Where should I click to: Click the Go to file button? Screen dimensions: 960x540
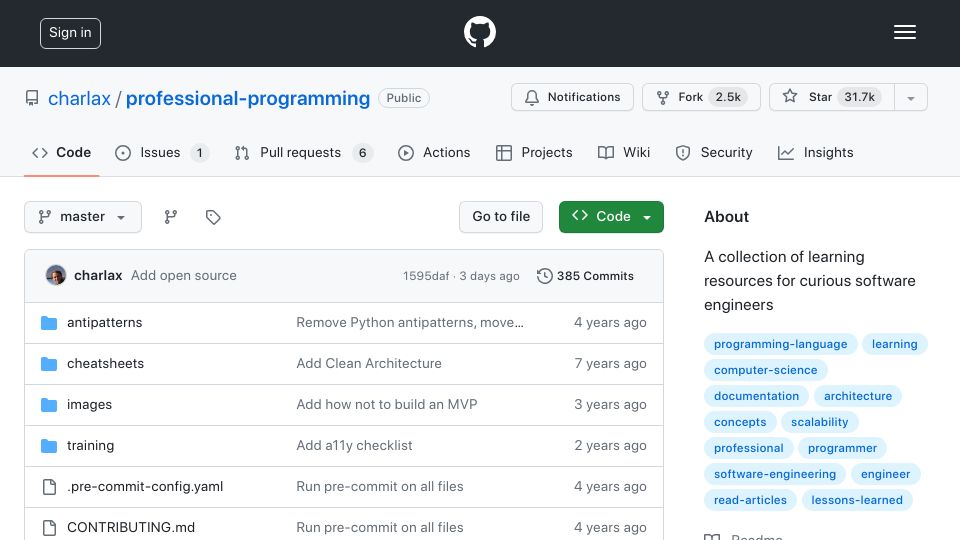tap(501, 217)
